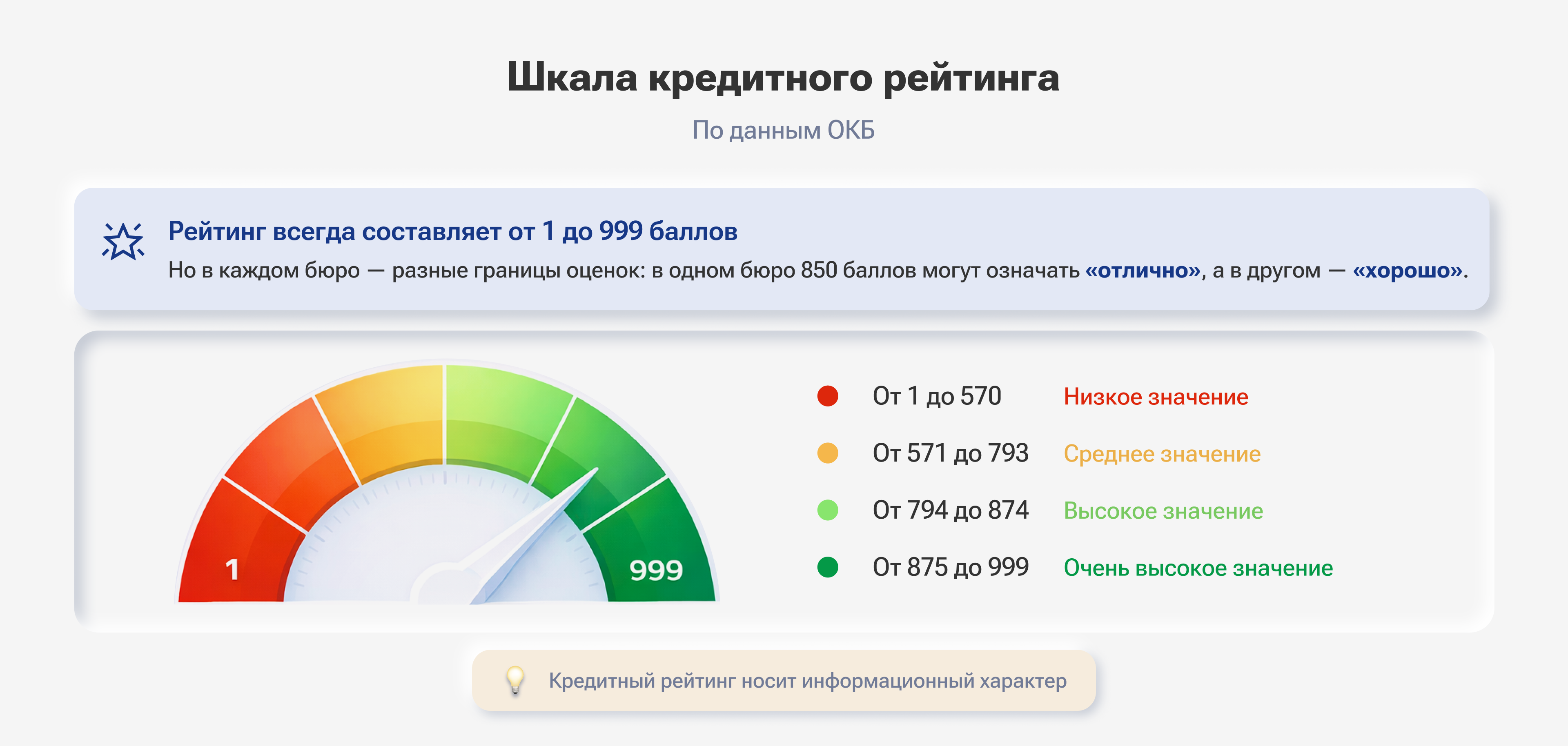Click the dark green legend dot
The image size is (1568, 746).
coord(827,567)
